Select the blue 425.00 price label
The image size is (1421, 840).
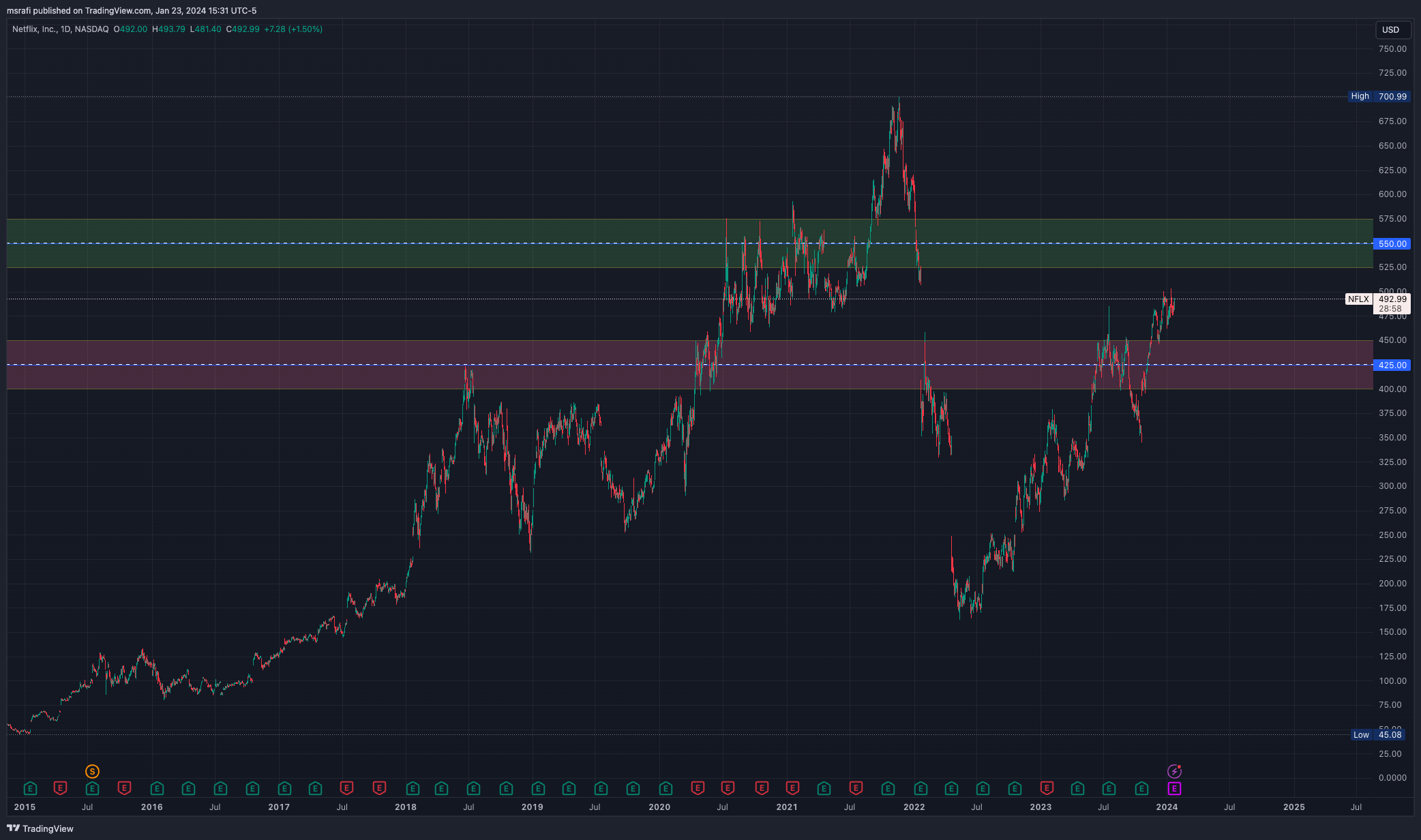click(1392, 365)
